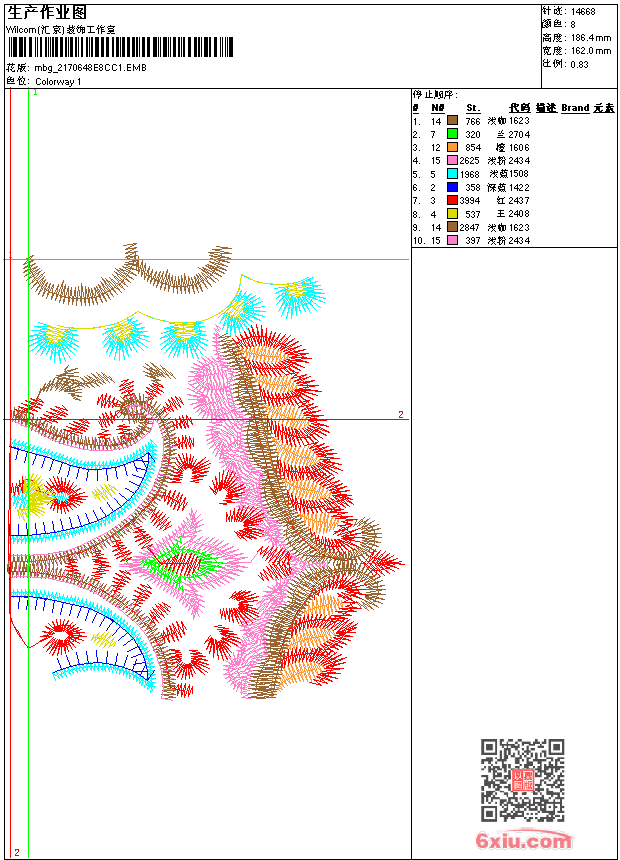Screen dimensions: 620x860
Task: Click thread code 2437 in row 7
Action: click(519, 201)
